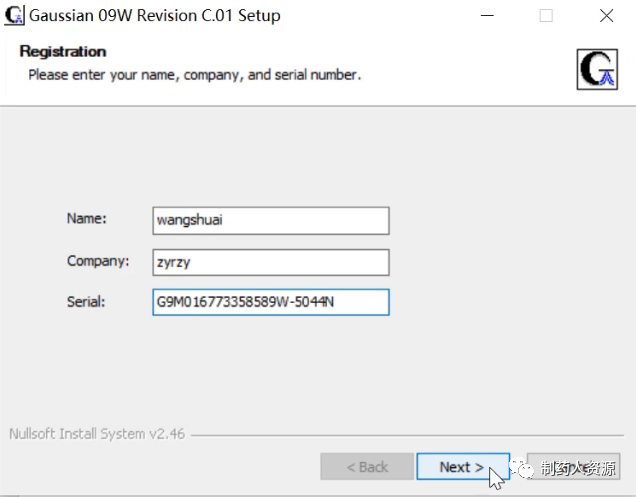Click the Registration heading

click(x=63, y=52)
